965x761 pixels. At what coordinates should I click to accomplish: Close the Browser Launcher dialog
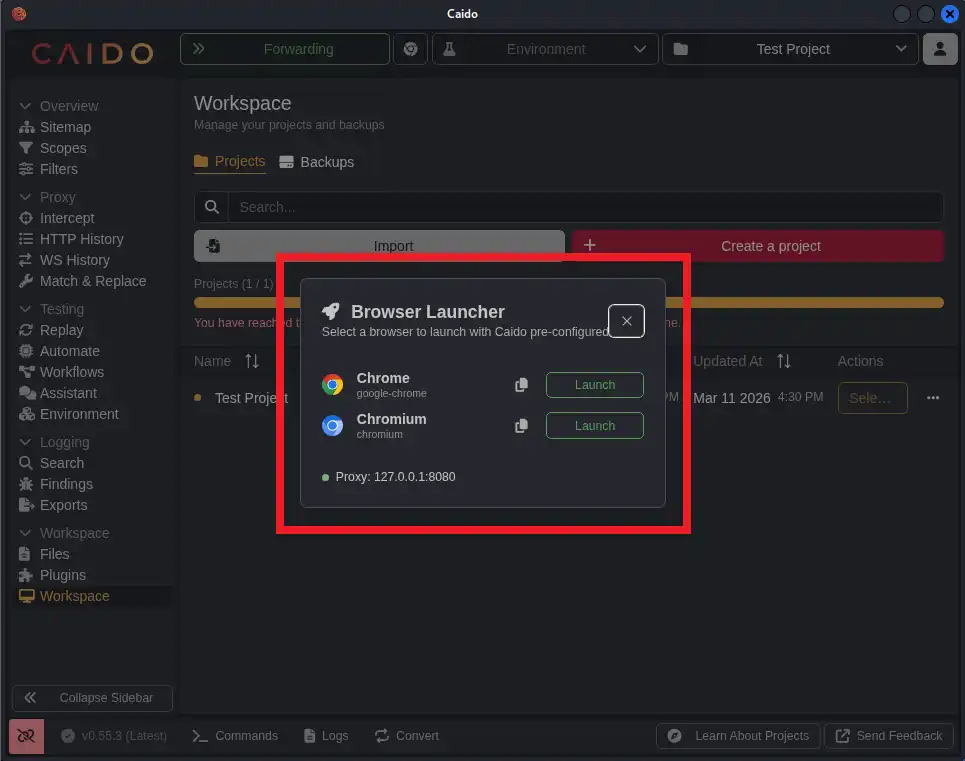point(626,321)
